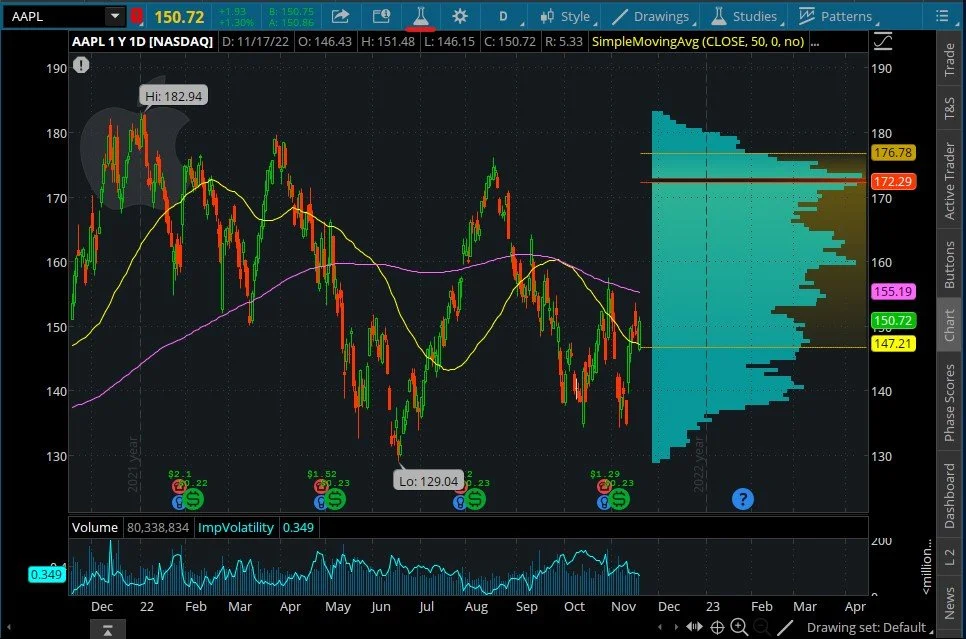Open the D timeframe dropdown
The width and height of the screenshot is (966, 639).
(504, 16)
